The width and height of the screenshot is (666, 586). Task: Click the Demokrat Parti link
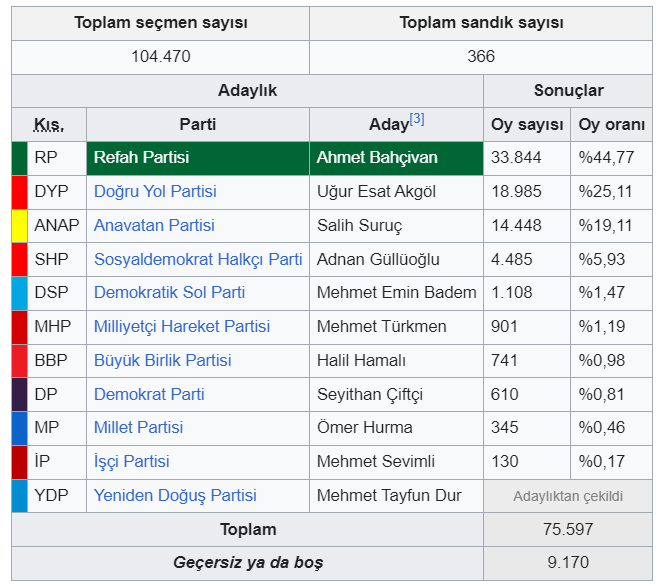pyautogui.click(x=149, y=394)
